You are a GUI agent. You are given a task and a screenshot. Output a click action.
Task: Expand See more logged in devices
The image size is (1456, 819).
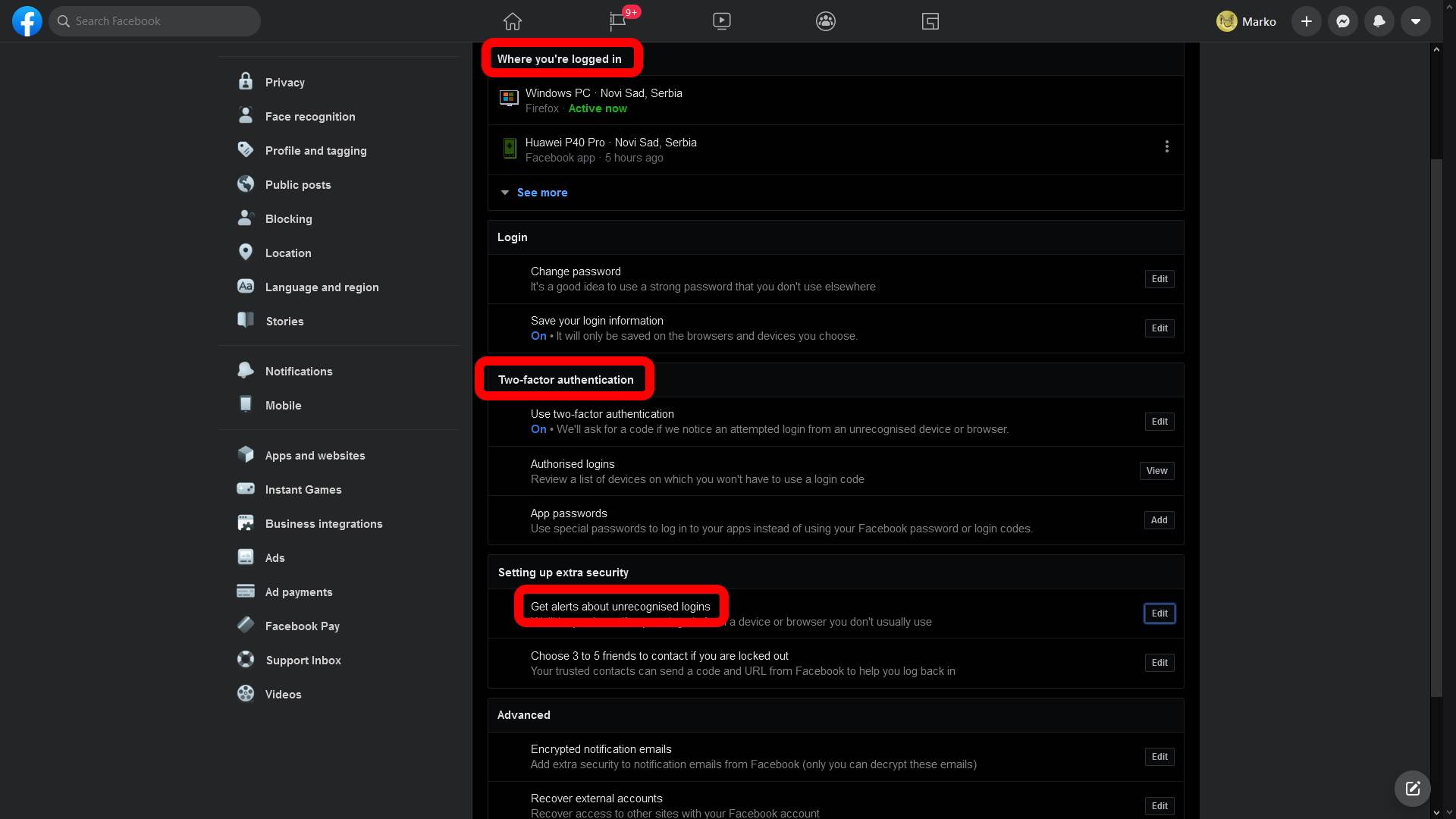click(541, 193)
